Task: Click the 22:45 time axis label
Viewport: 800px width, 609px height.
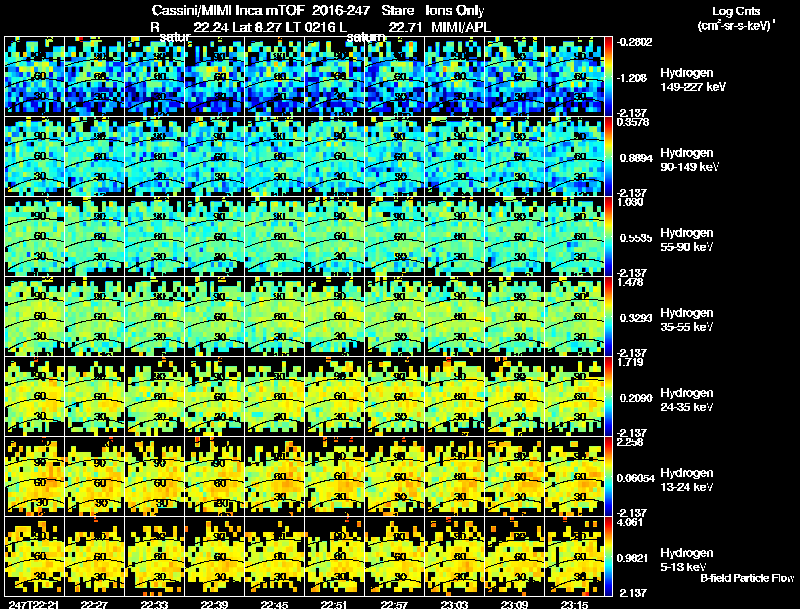Action: tap(274, 604)
